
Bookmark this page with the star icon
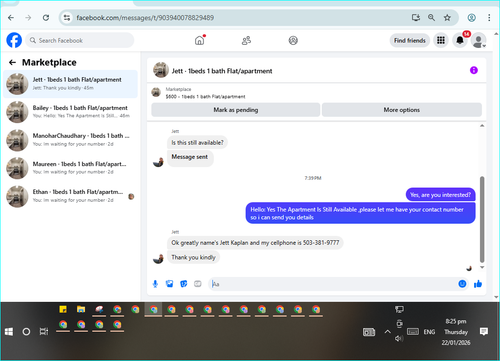(447, 18)
